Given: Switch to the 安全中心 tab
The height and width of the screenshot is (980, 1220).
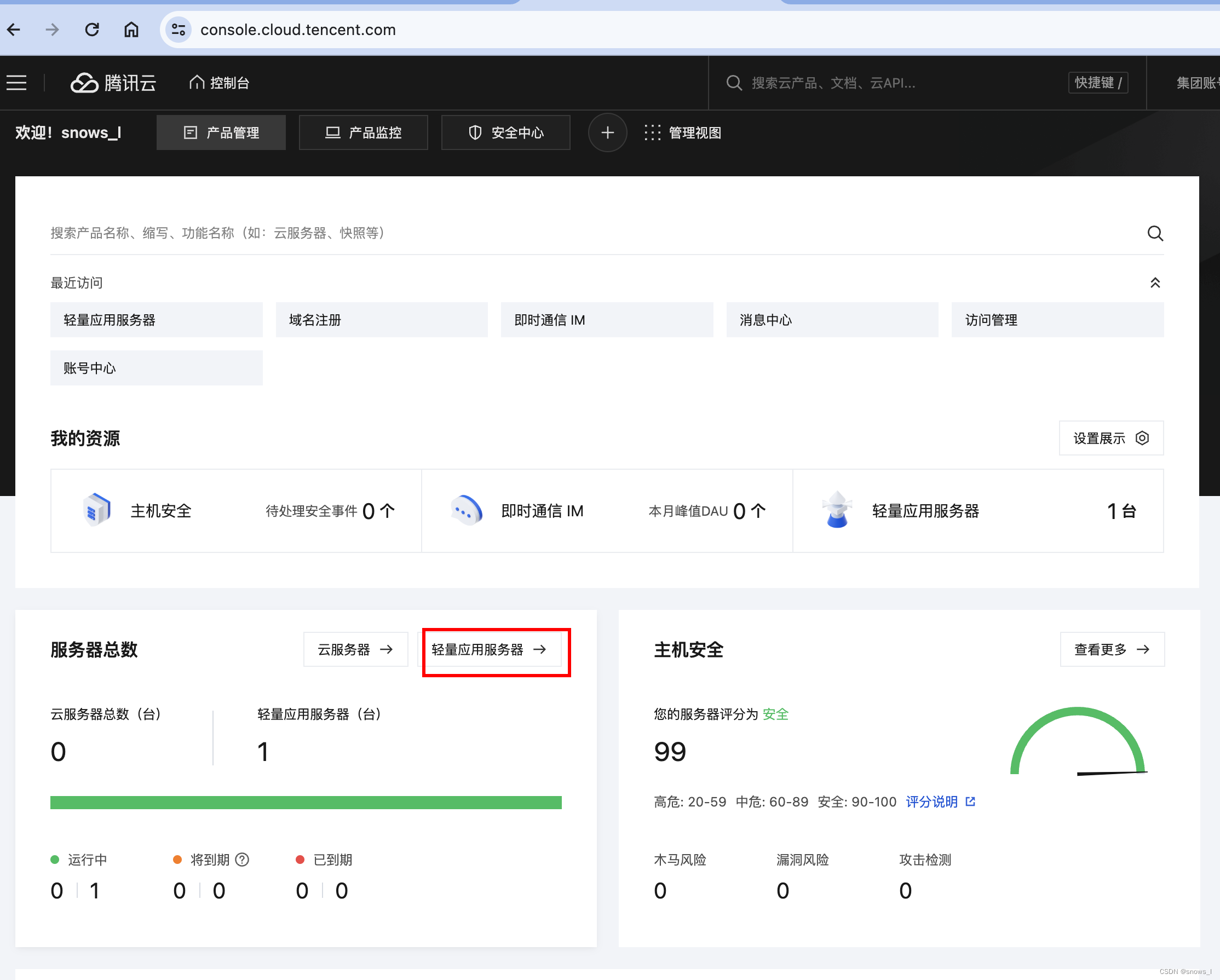Looking at the screenshot, I should pyautogui.click(x=506, y=133).
